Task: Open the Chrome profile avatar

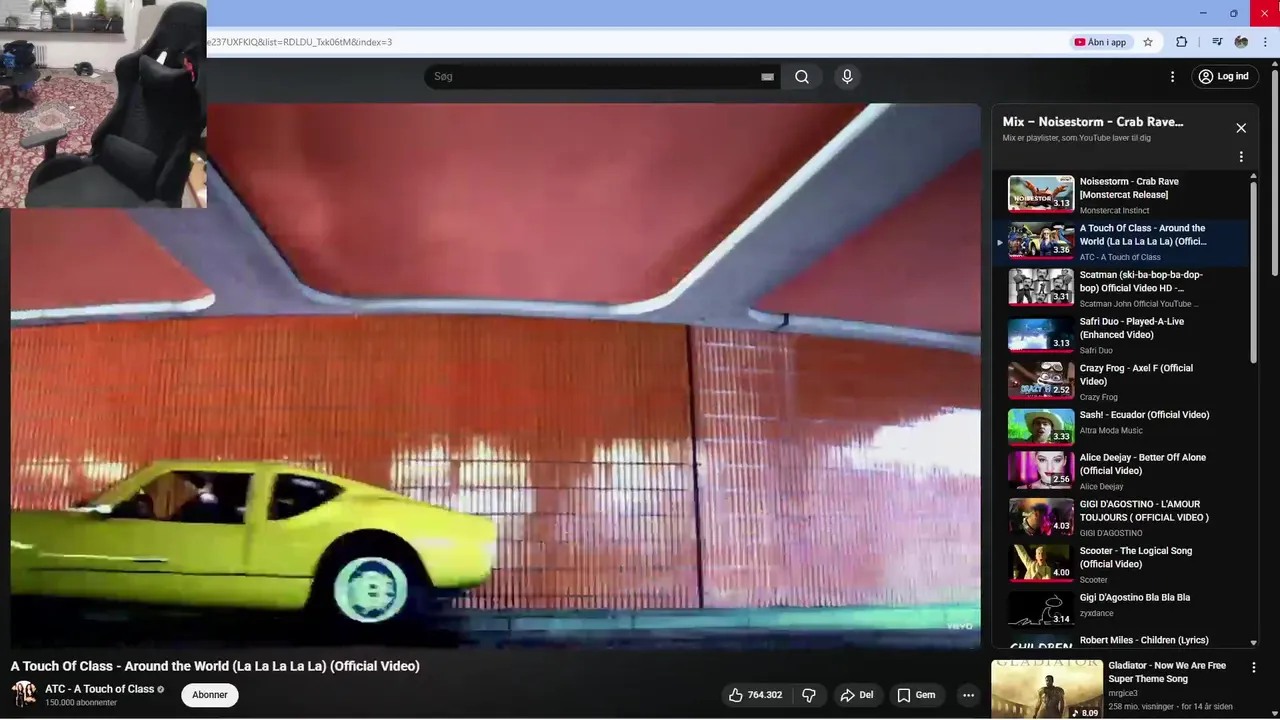Action: click(x=1241, y=42)
